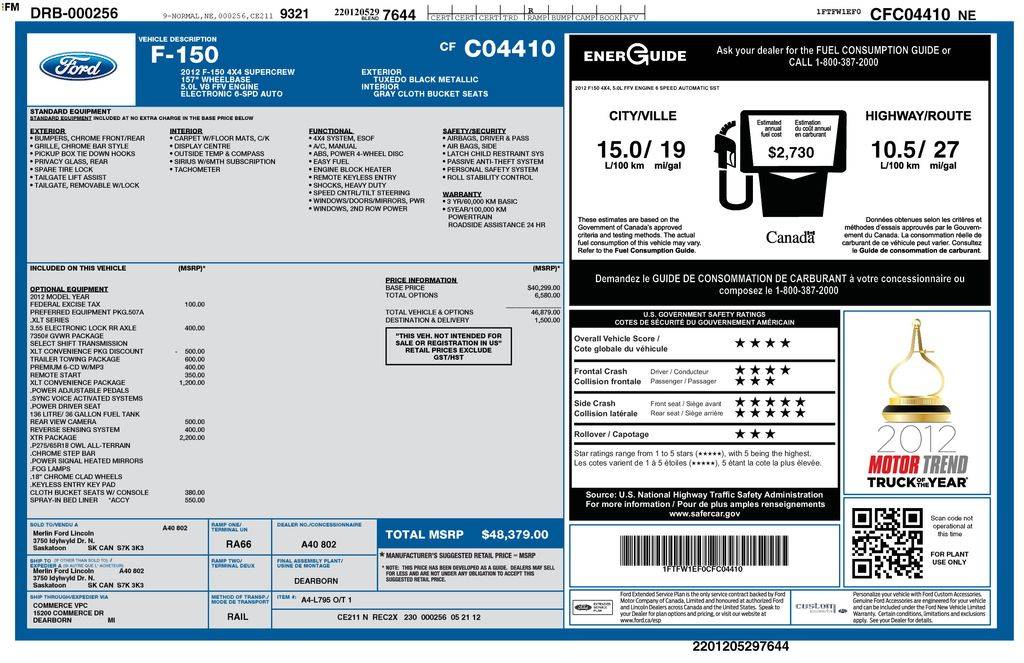Select base price value $40,299.00

tap(543, 287)
